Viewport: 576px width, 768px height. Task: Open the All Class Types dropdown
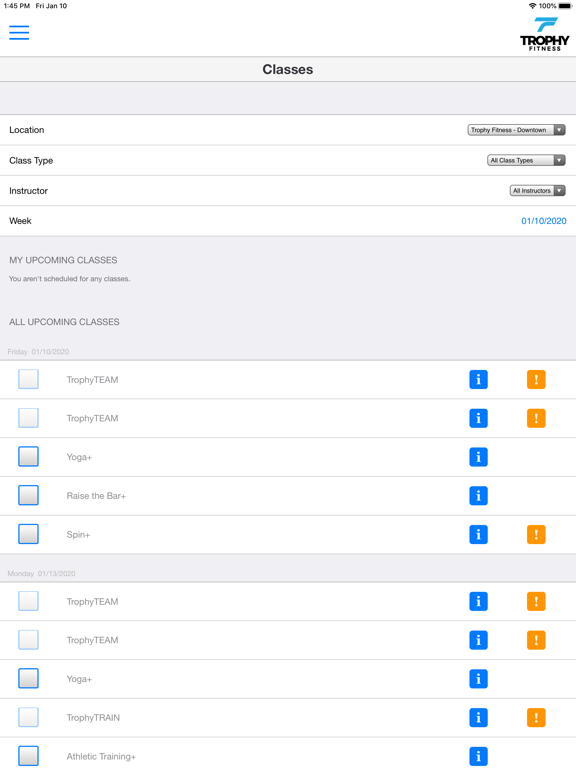point(526,160)
